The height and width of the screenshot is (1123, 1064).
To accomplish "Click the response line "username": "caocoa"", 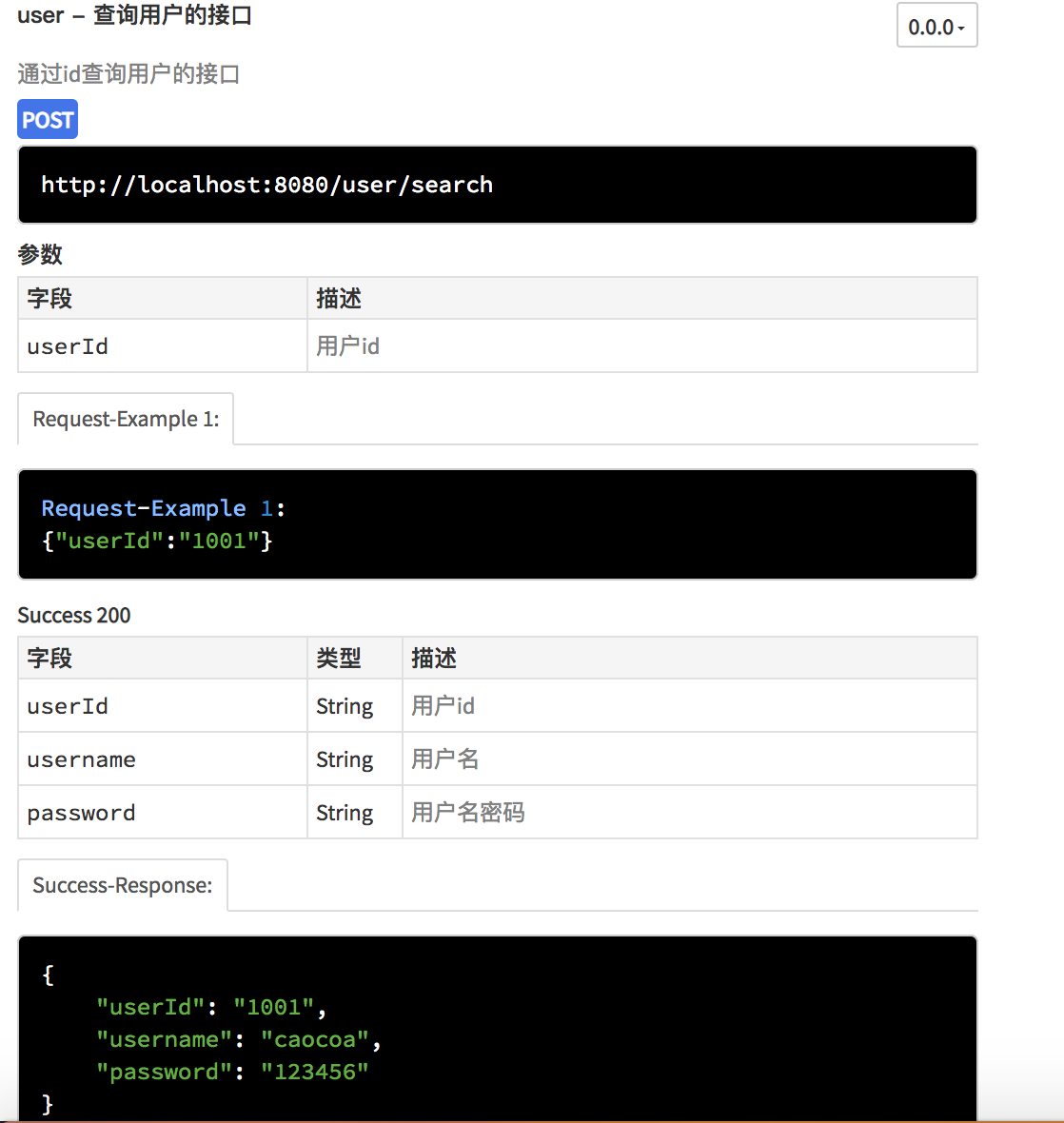I will click(239, 1040).
